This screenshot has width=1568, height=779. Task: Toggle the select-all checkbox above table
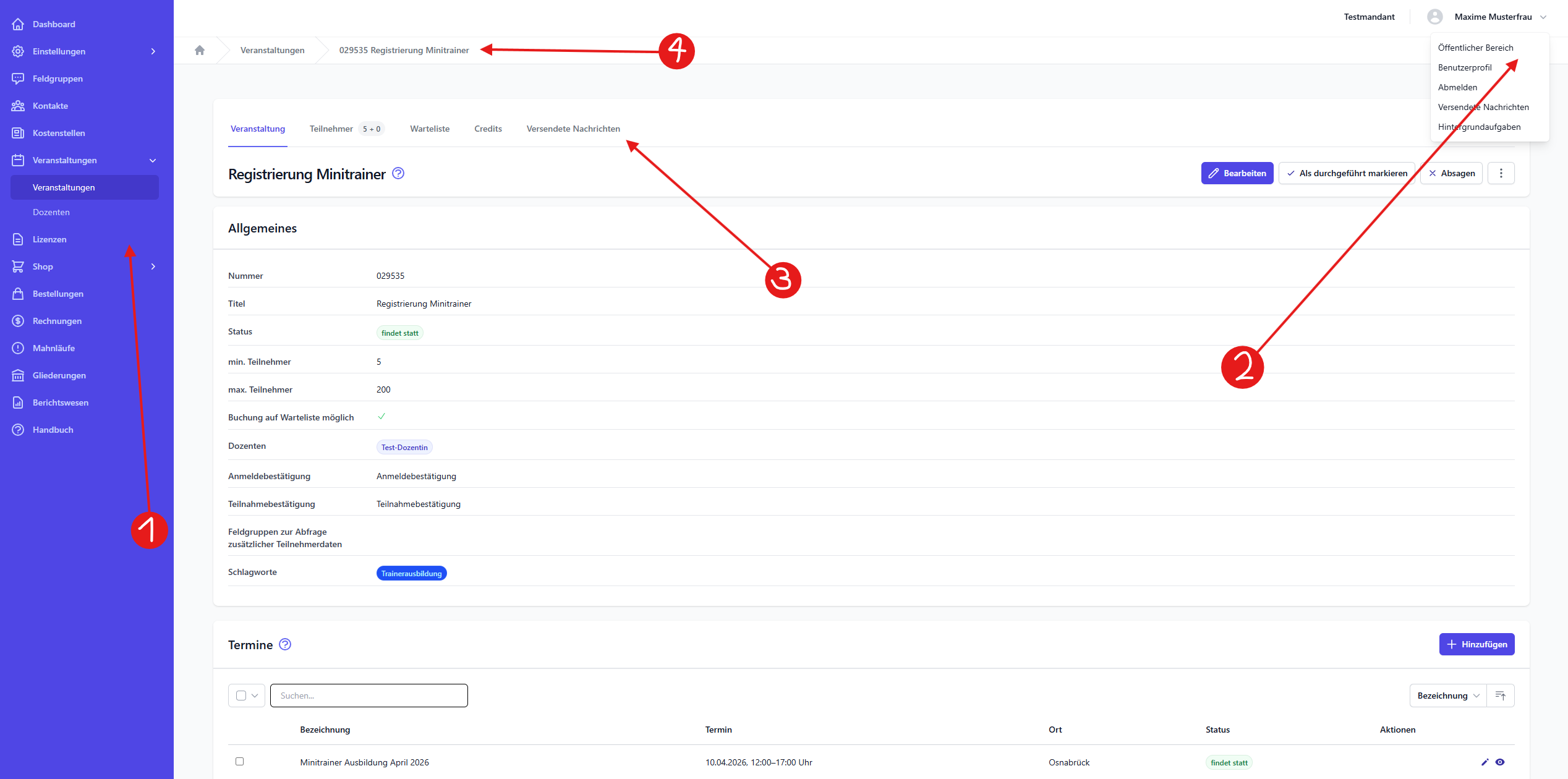pyautogui.click(x=241, y=696)
